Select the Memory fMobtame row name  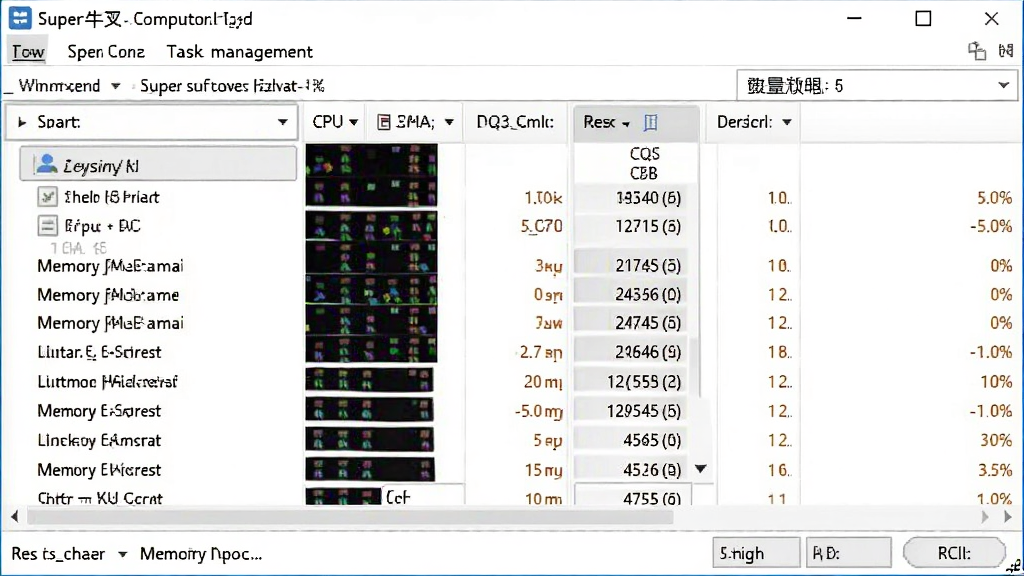[108, 295]
